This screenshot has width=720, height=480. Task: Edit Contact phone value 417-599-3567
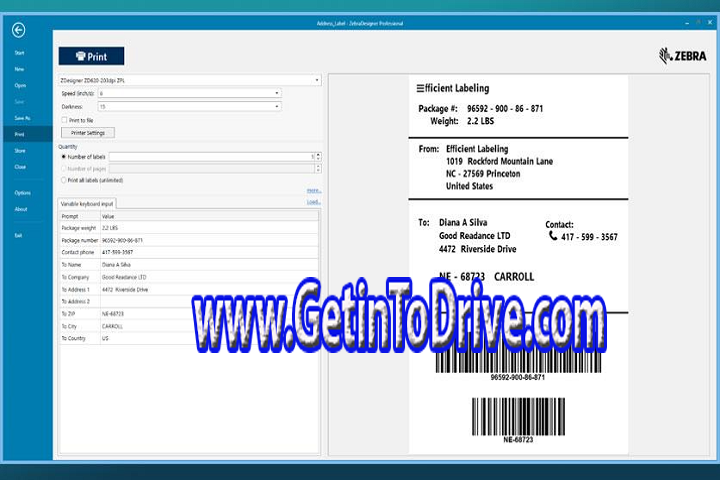(x=209, y=252)
